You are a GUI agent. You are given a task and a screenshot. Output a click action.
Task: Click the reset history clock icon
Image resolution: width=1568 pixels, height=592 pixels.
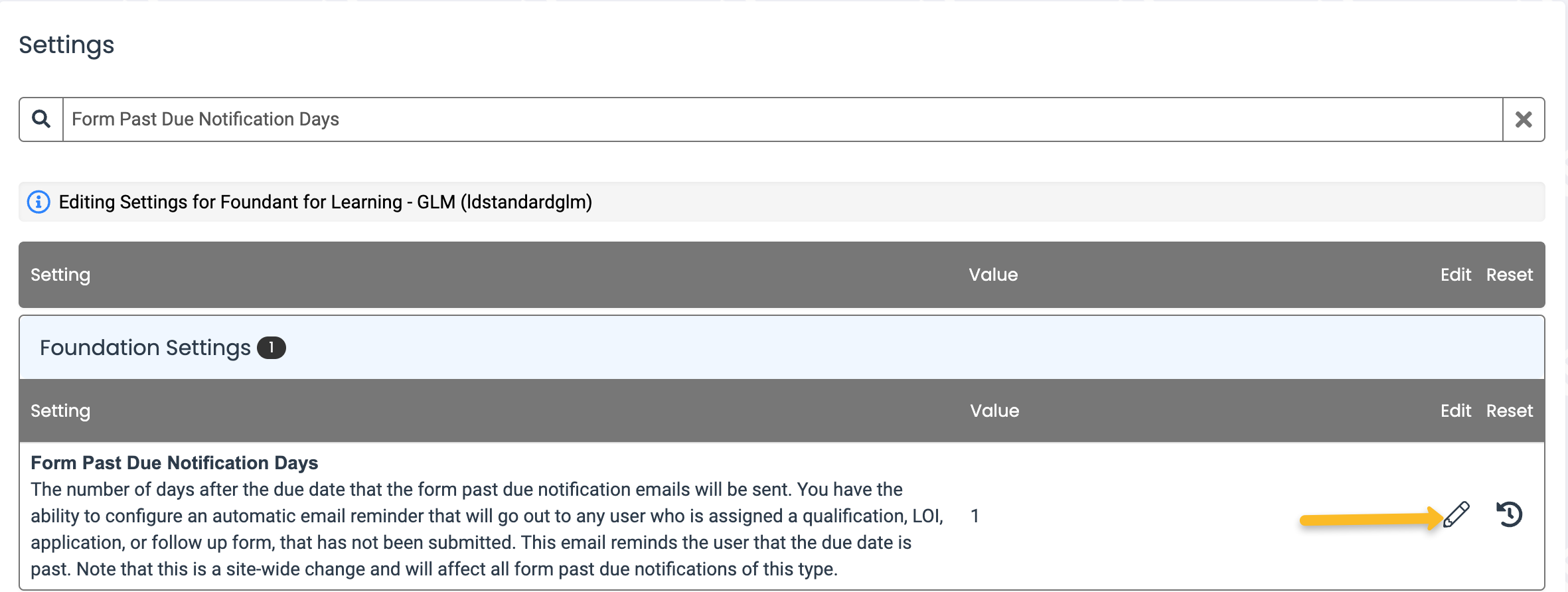[1510, 515]
